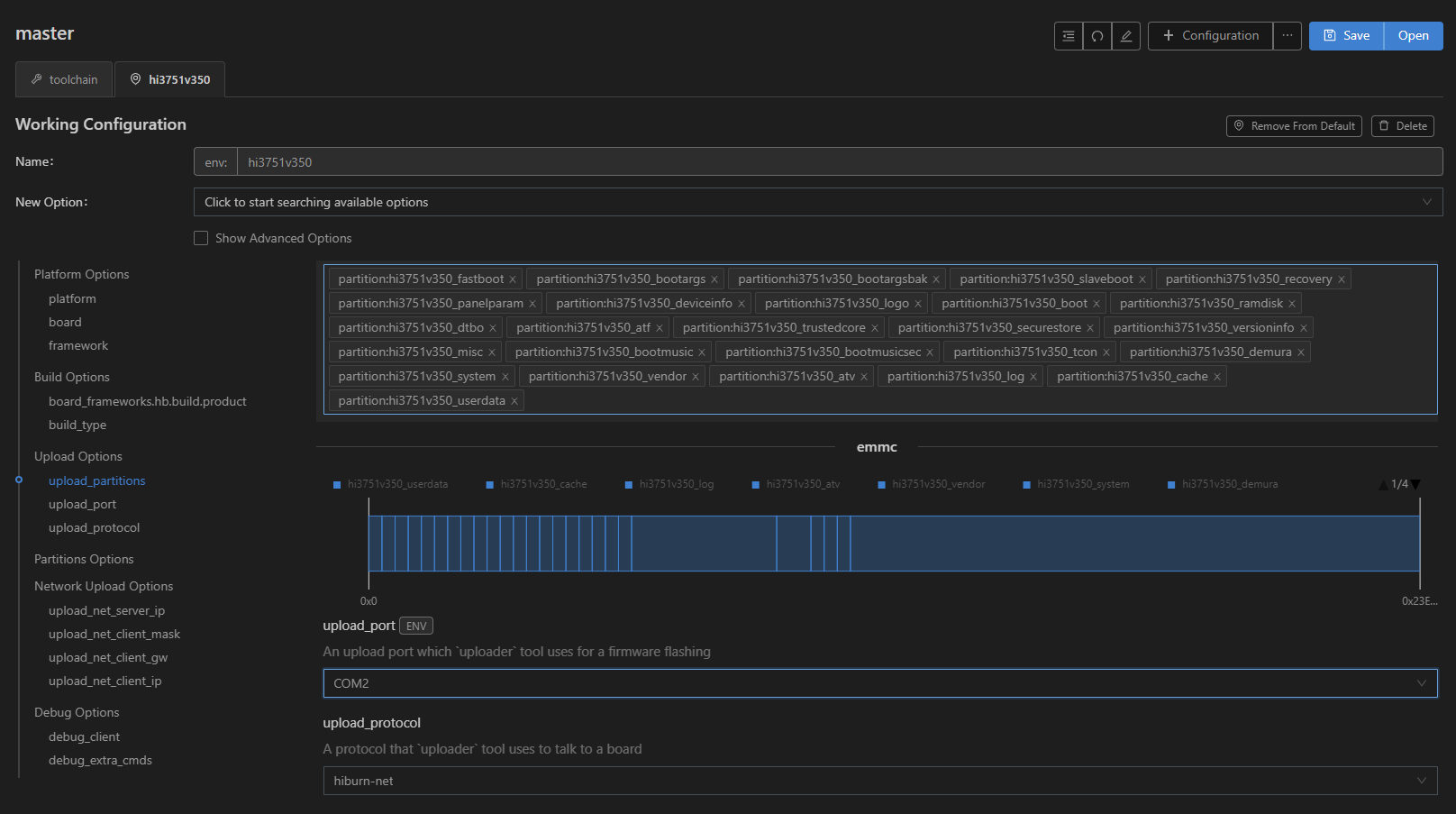1456x814 pixels.
Task: Click the pencil edit icon in toolbar
Action: click(x=1125, y=36)
